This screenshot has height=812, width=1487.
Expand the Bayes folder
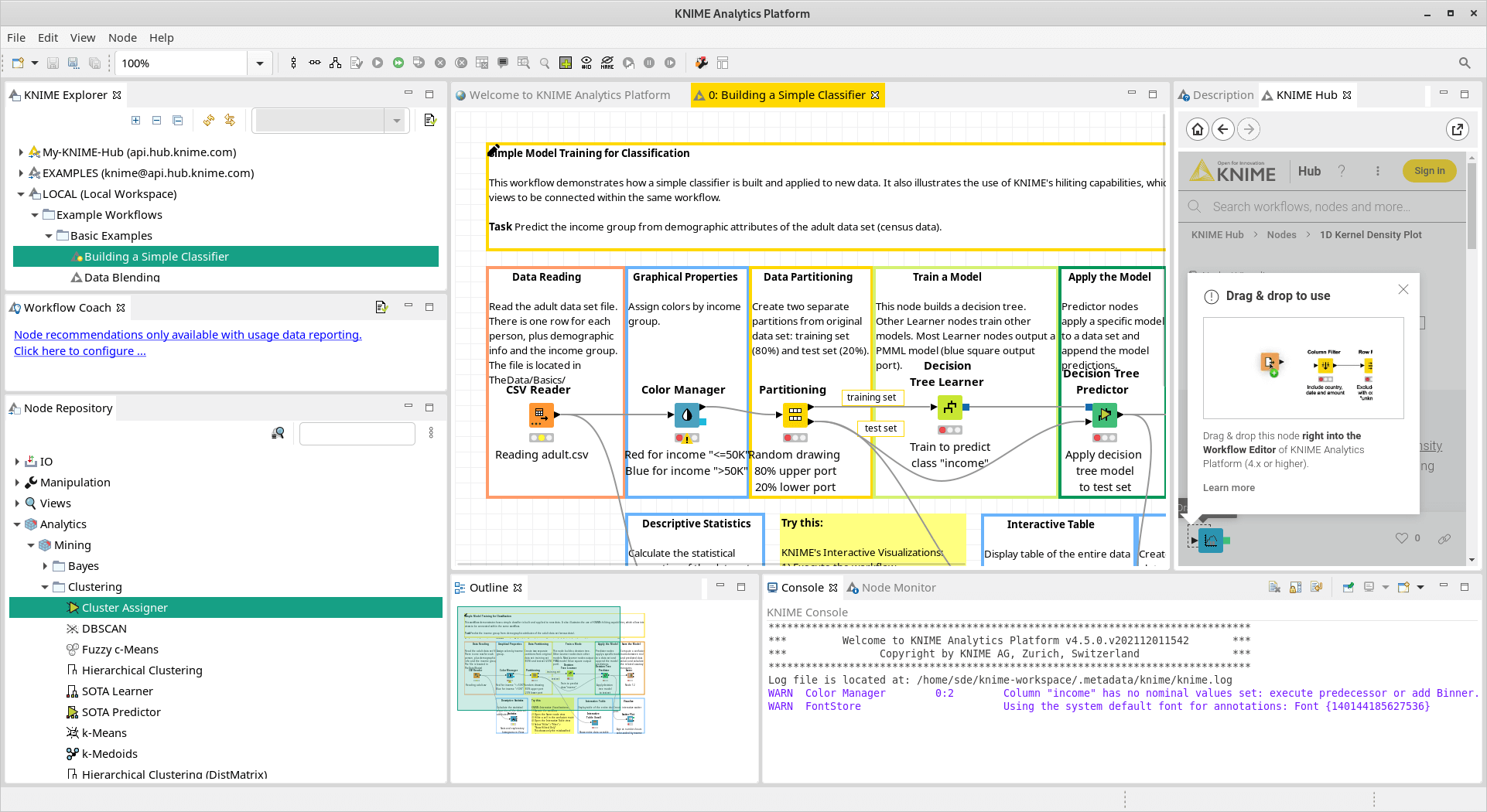click(x=45, y=566)
